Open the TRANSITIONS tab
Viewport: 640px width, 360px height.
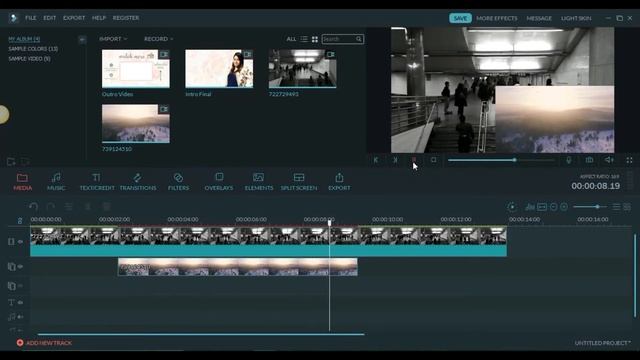[x=138, y=182]
